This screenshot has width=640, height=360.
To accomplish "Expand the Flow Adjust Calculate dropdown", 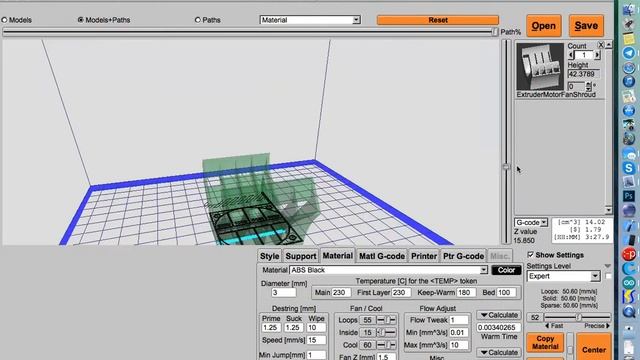I will click(x=499, y=315).
